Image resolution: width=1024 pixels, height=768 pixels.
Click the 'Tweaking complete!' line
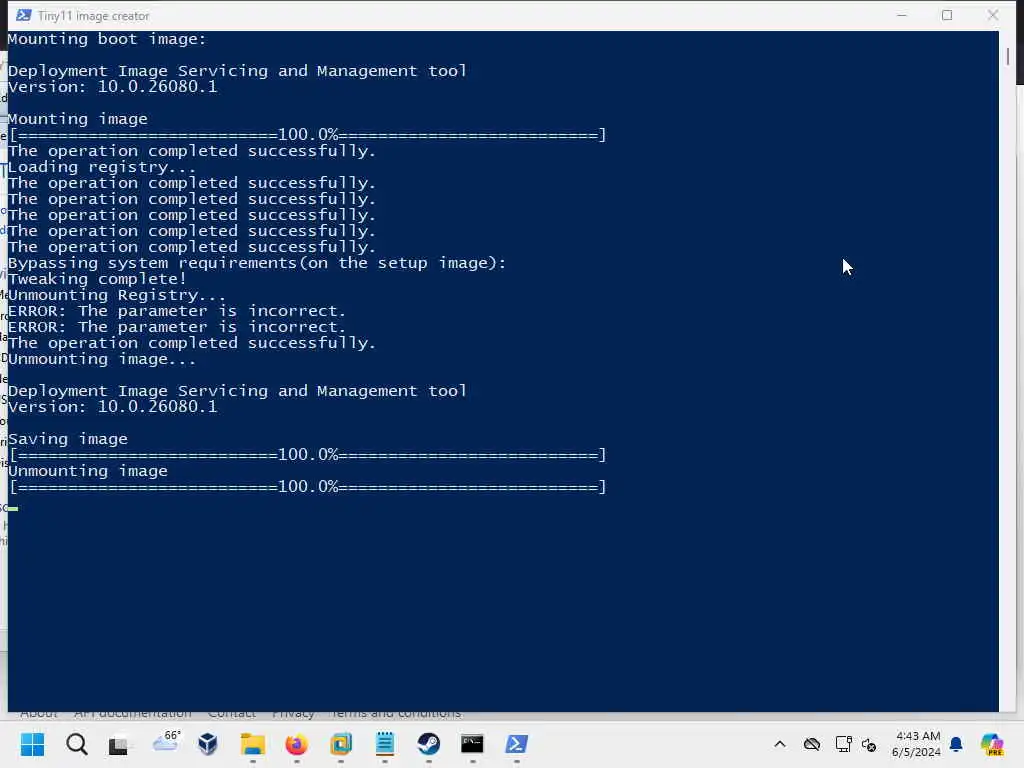click(97, 279)
